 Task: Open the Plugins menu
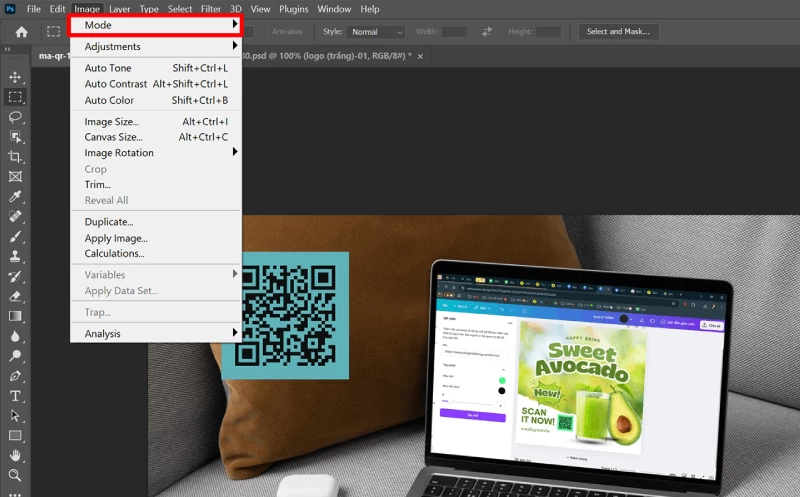click(293, 9)
